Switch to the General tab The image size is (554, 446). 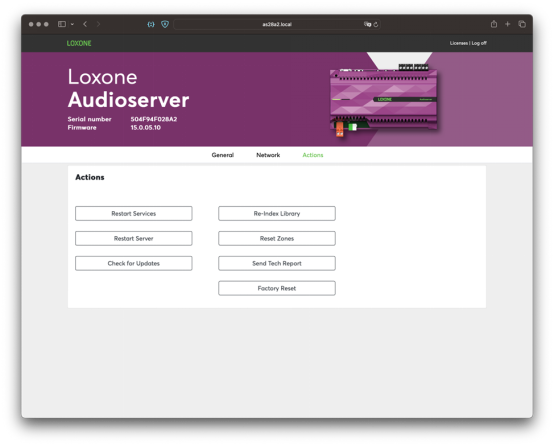coord(223,155)
